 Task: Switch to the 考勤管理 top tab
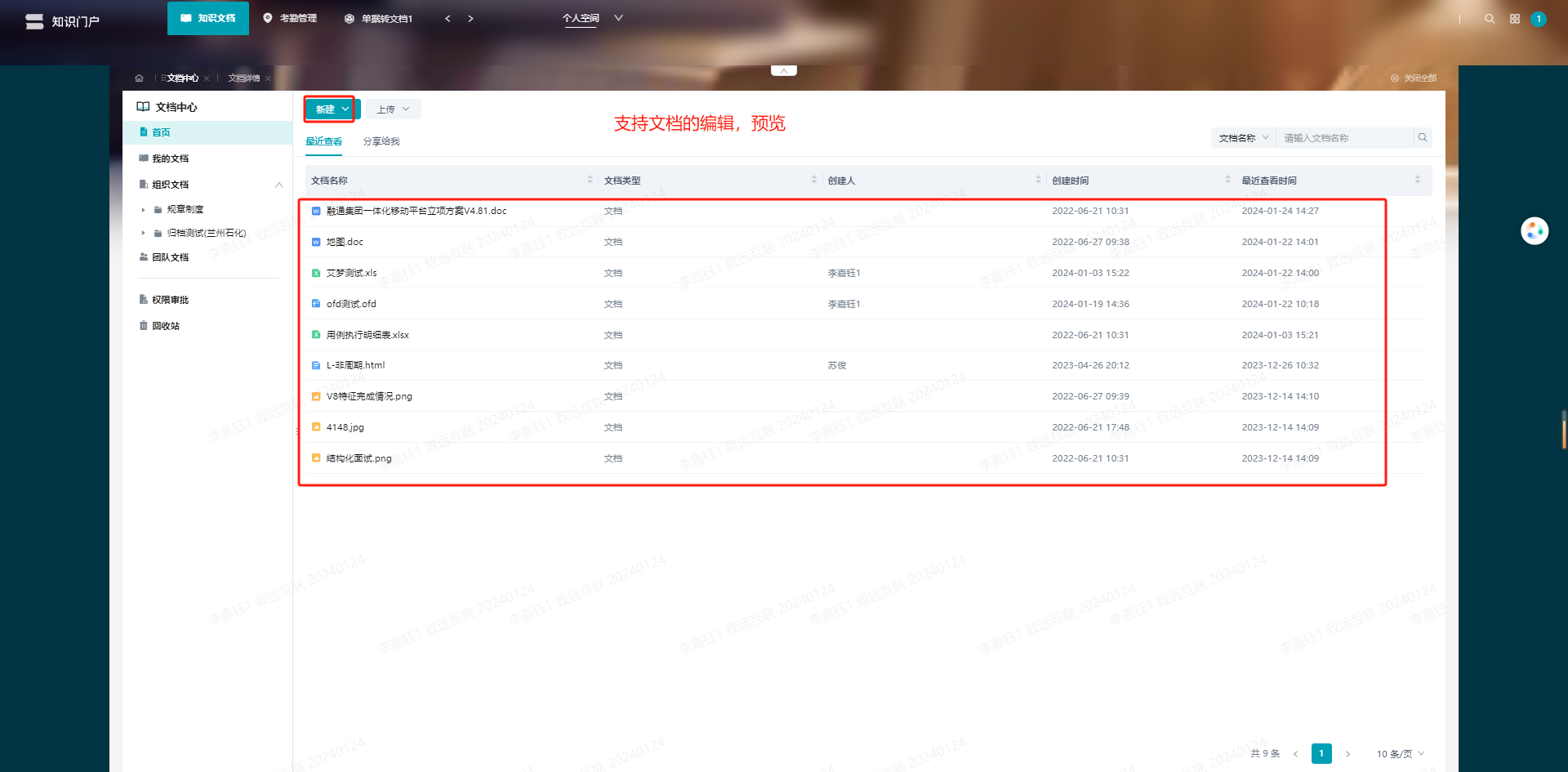(x=290, y=18)
